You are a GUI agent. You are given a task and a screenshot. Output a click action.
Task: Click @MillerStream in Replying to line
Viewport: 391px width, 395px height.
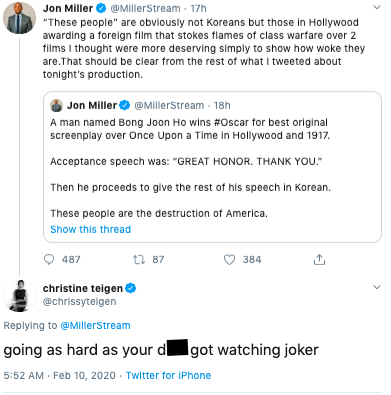point(95,325)
